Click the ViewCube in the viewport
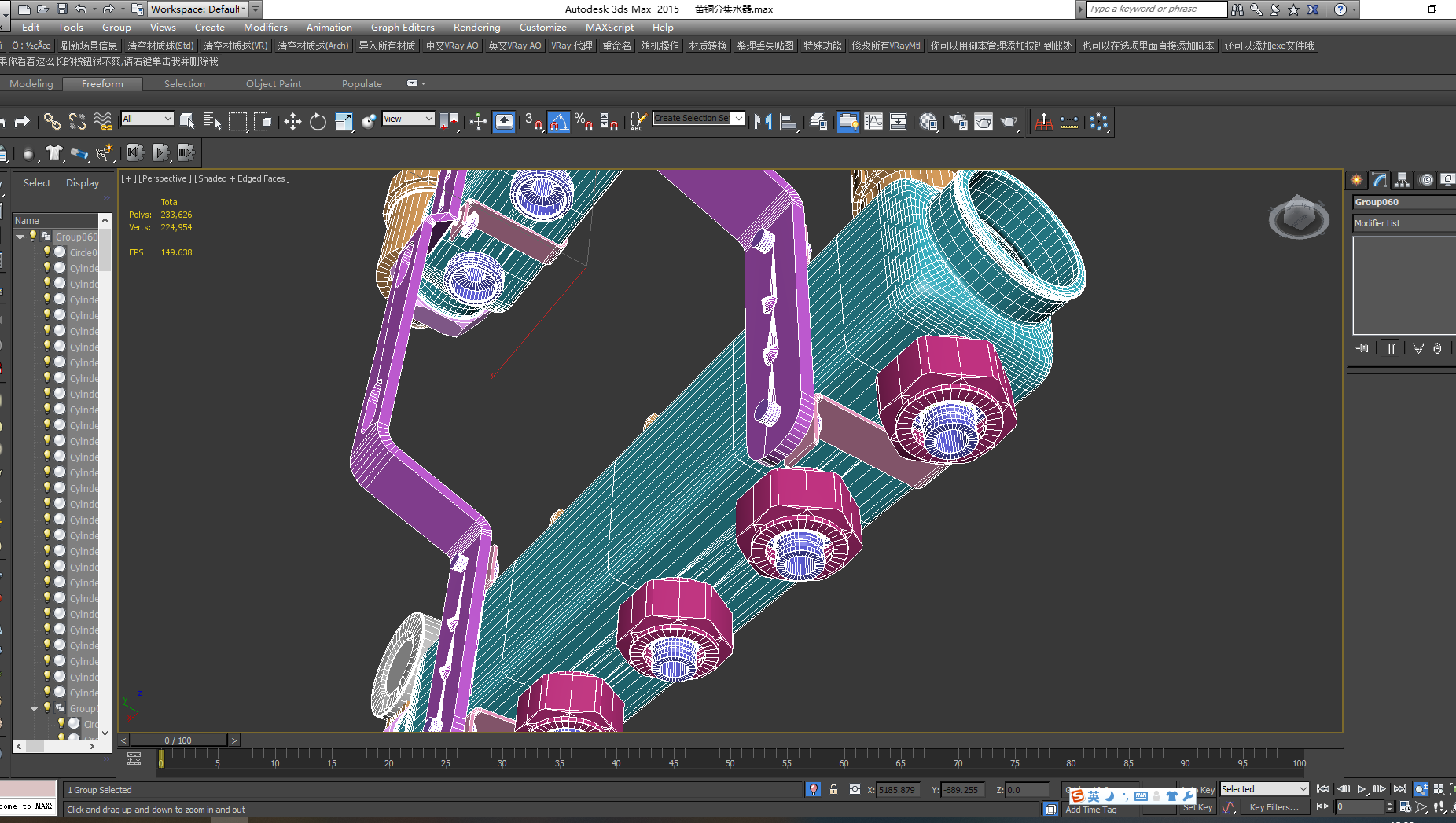Viewport: 1456px width, 823px height. click(1299, 218)
